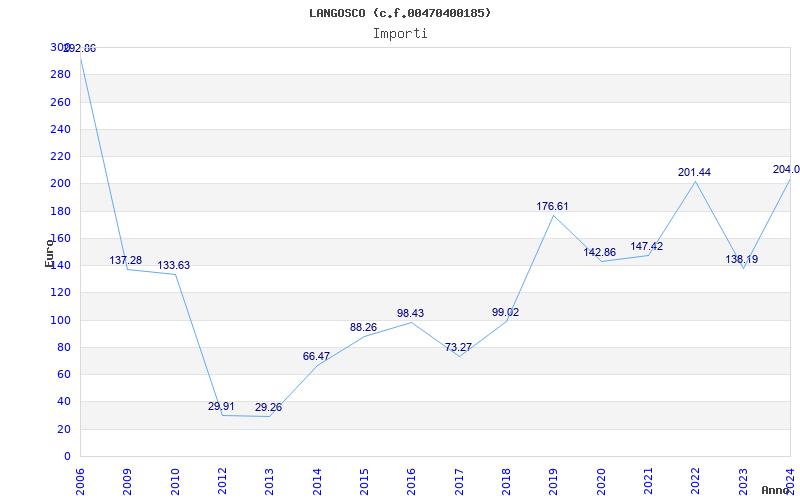Viewport: 800px width, 500px height.
Task: Select the year 2012 axis label
Action: pyautogui.click(x=222, y=482)
